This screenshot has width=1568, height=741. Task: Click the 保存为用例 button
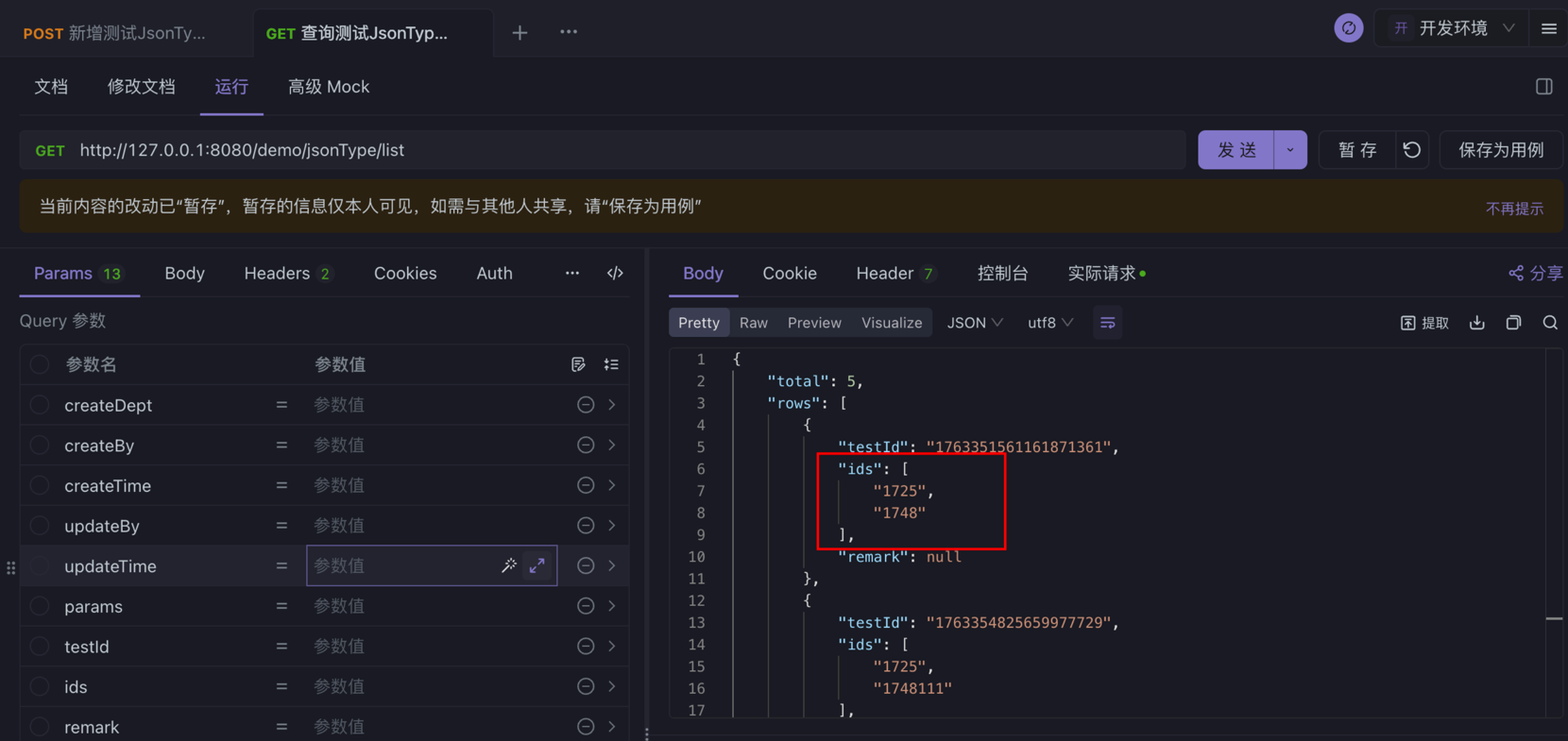(1500, 150)
